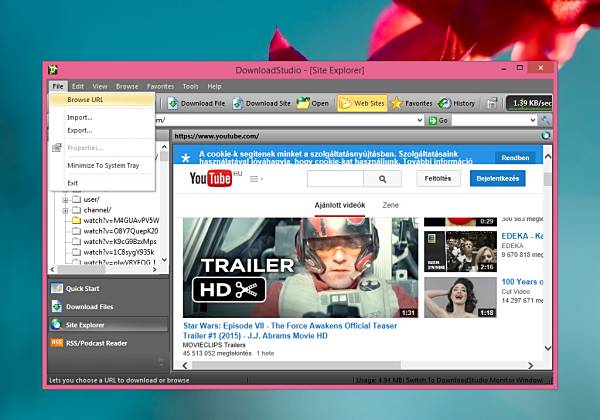This screenshot has height=420, width=600.
Task: Choose Exit from the File menu
Action: coord(102,183)
